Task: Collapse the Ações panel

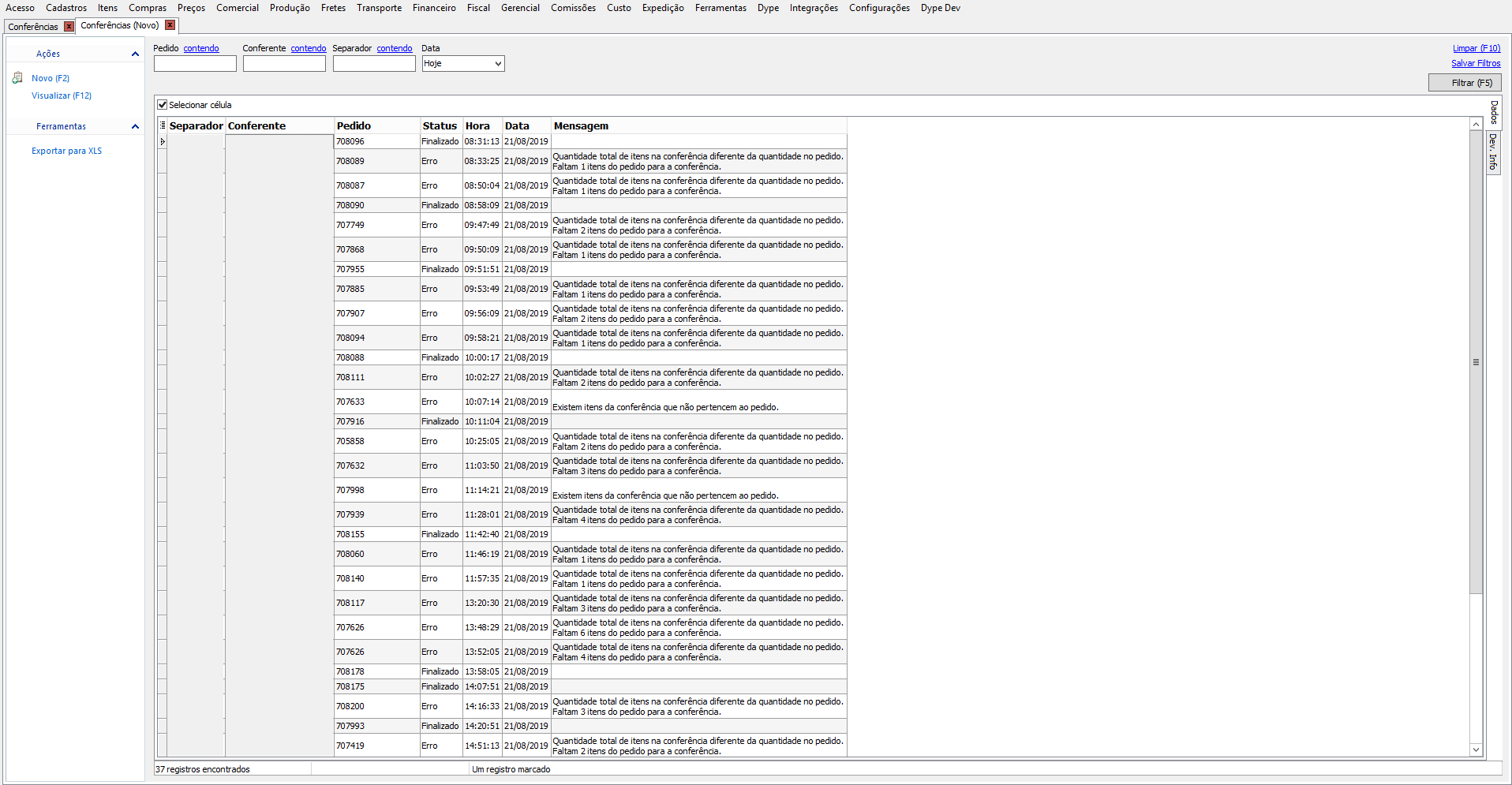Action: coord(135,54)
